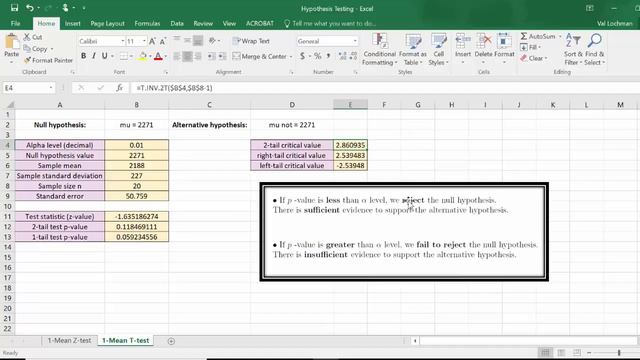The width and height of the screenshot is (640, 360).
Task: Click the Clear eraser button
Action: [534, 58]
